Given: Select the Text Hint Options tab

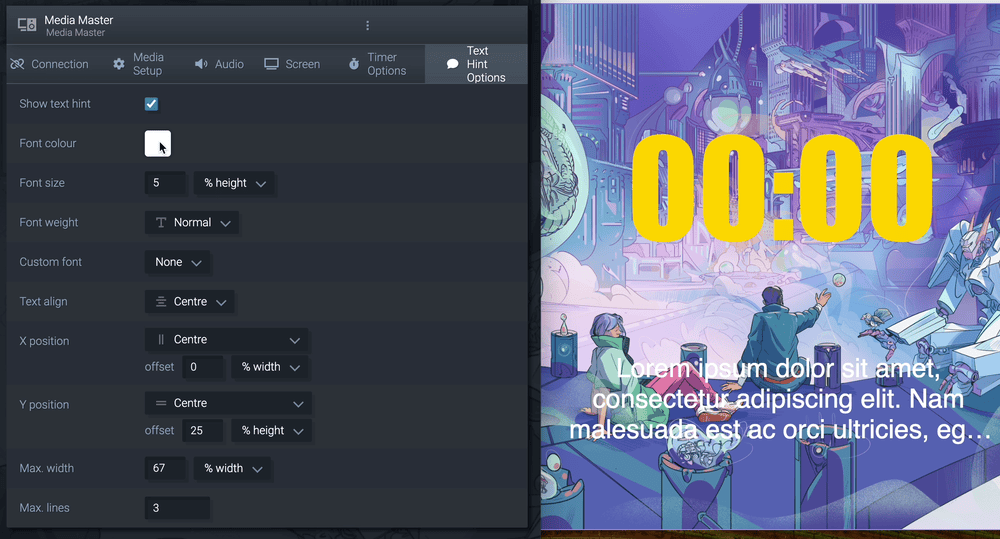Looking at the screenshot, I should pos(476,64).
